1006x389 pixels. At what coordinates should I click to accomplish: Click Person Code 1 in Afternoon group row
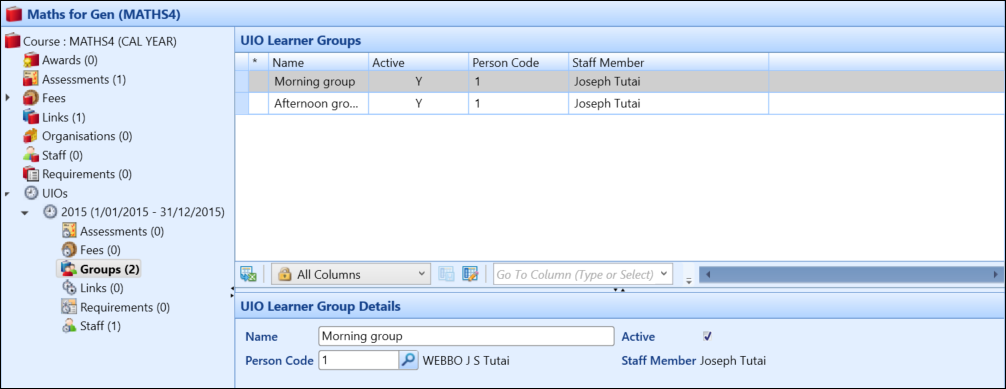click(518, 103)
